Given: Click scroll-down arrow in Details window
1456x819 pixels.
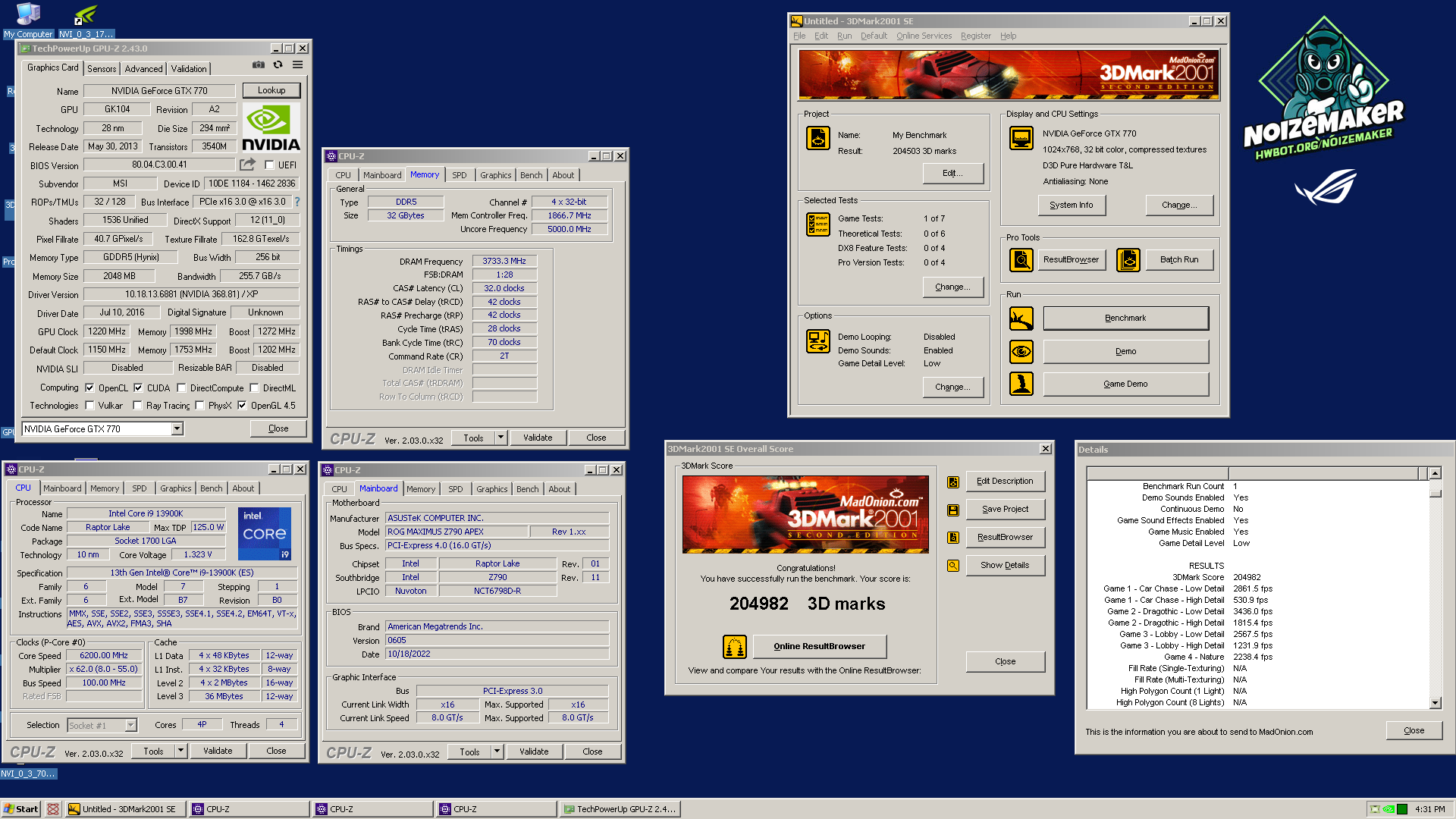Looking at the screenshot, I should click(1435, 703).
